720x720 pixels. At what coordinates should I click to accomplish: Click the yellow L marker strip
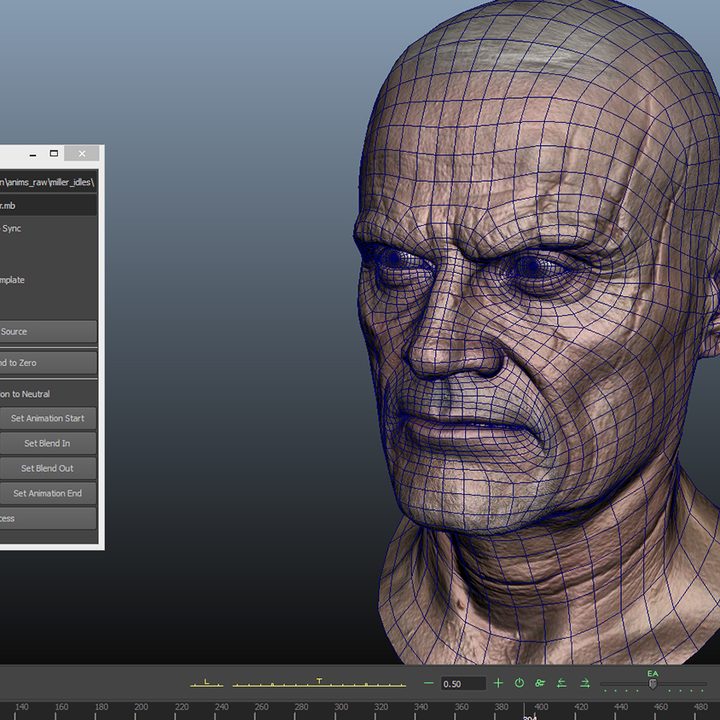[x=207, y=684]
